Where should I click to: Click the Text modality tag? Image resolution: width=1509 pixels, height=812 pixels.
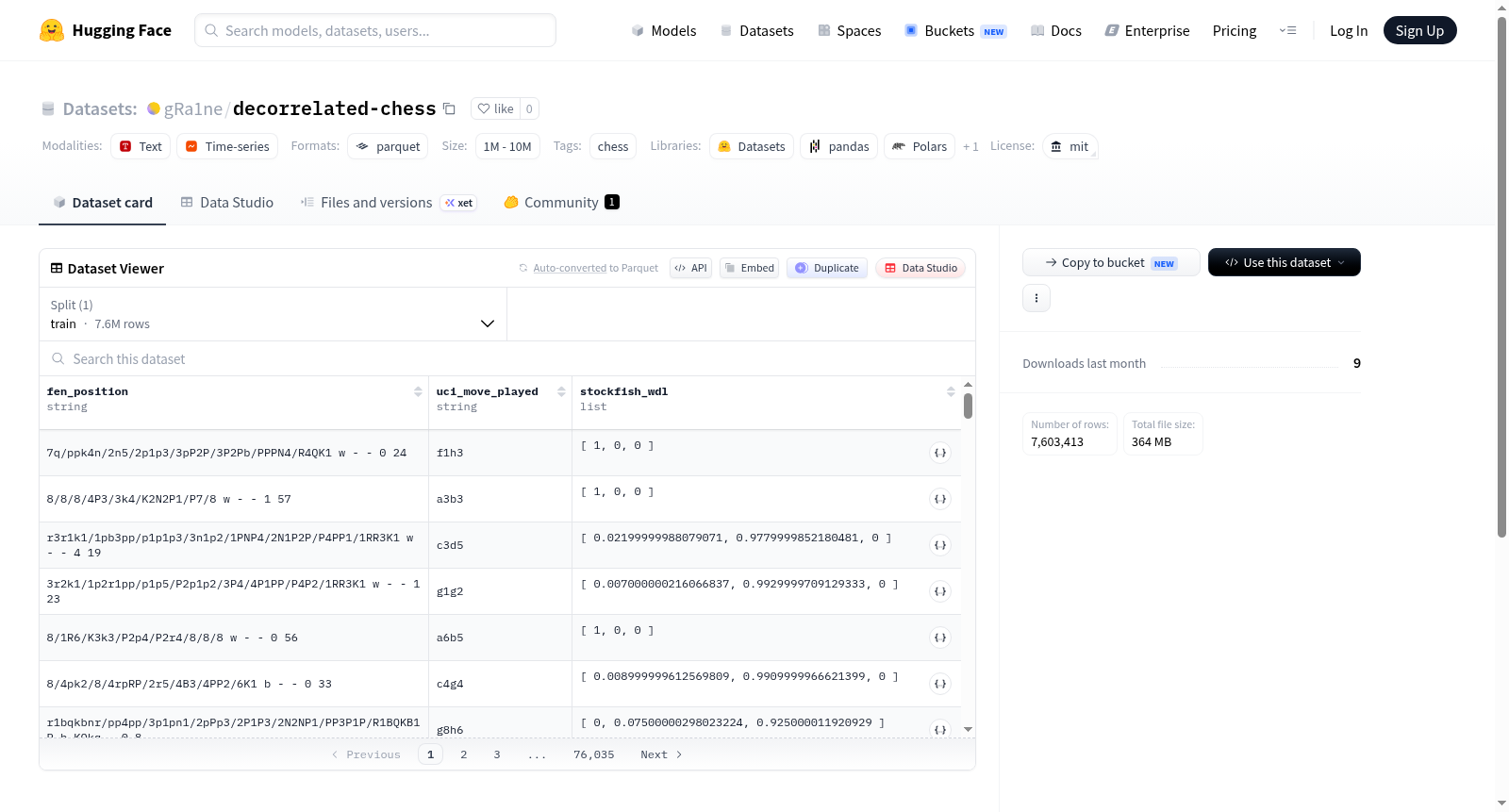tap(141, 146)
